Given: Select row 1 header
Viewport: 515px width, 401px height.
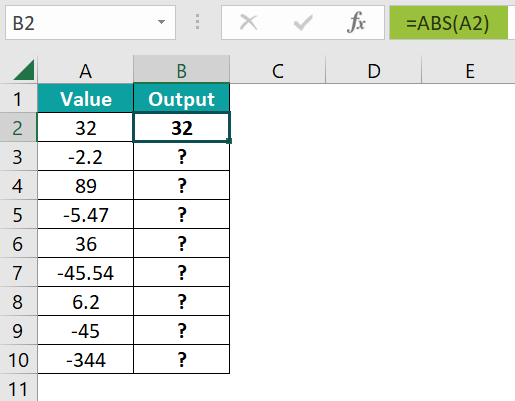Looking at the screenshot, I should [x=18, y=99].
